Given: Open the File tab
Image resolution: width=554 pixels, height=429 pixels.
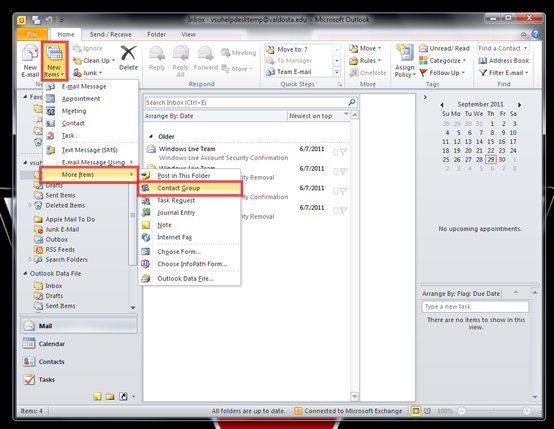Looking at the screenshot, I should pos(32,34).
